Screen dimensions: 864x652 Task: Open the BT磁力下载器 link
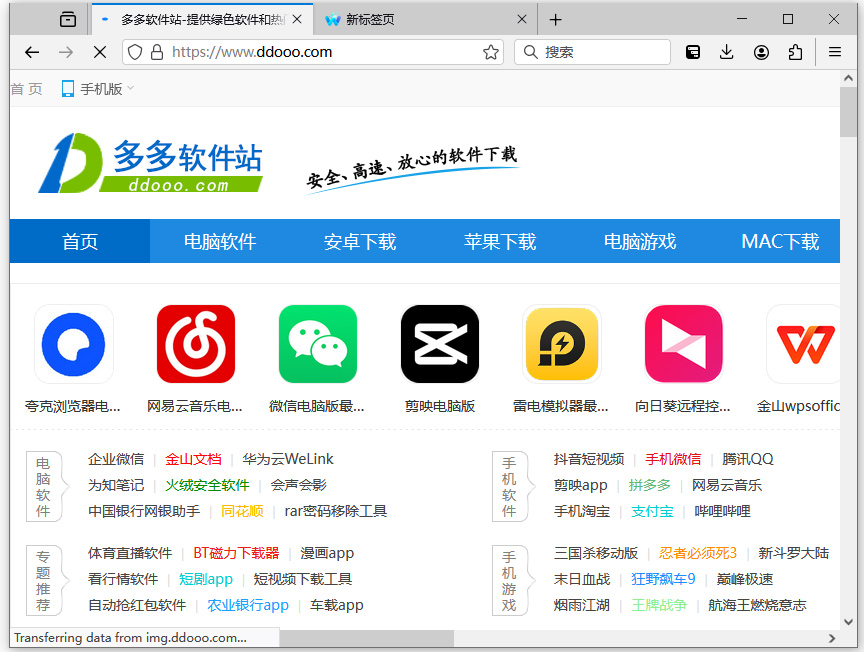coord(236,553)
